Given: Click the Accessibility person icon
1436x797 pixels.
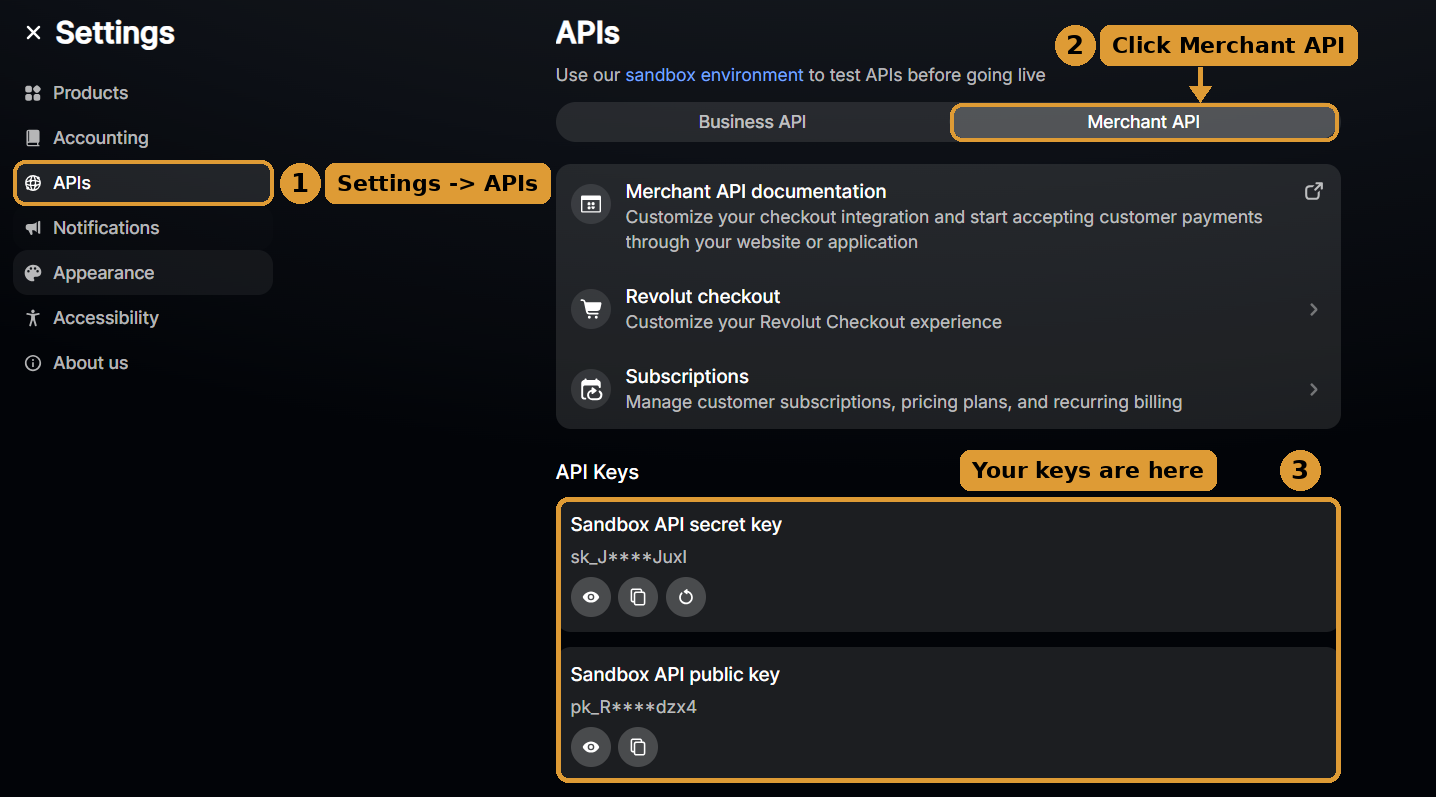Looking at the screenshot, I should (33, 318).
